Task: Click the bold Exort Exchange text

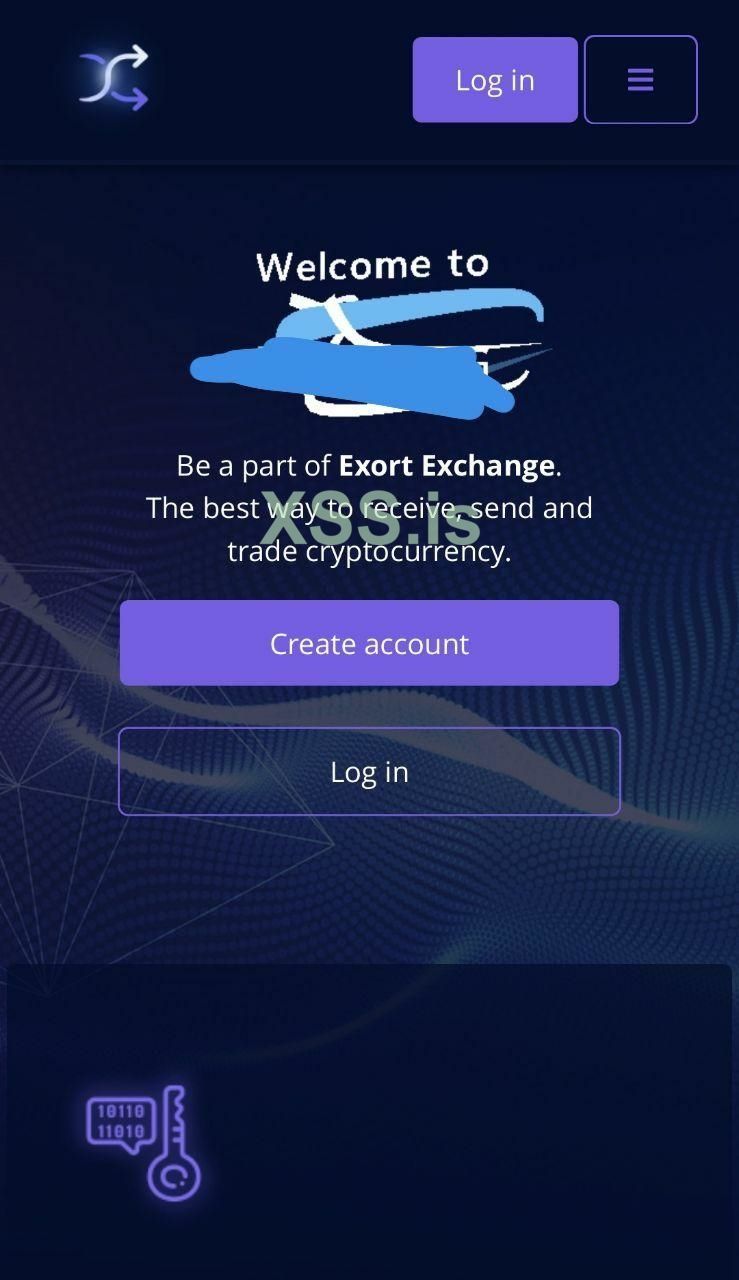Action: [x=447, y=466]
